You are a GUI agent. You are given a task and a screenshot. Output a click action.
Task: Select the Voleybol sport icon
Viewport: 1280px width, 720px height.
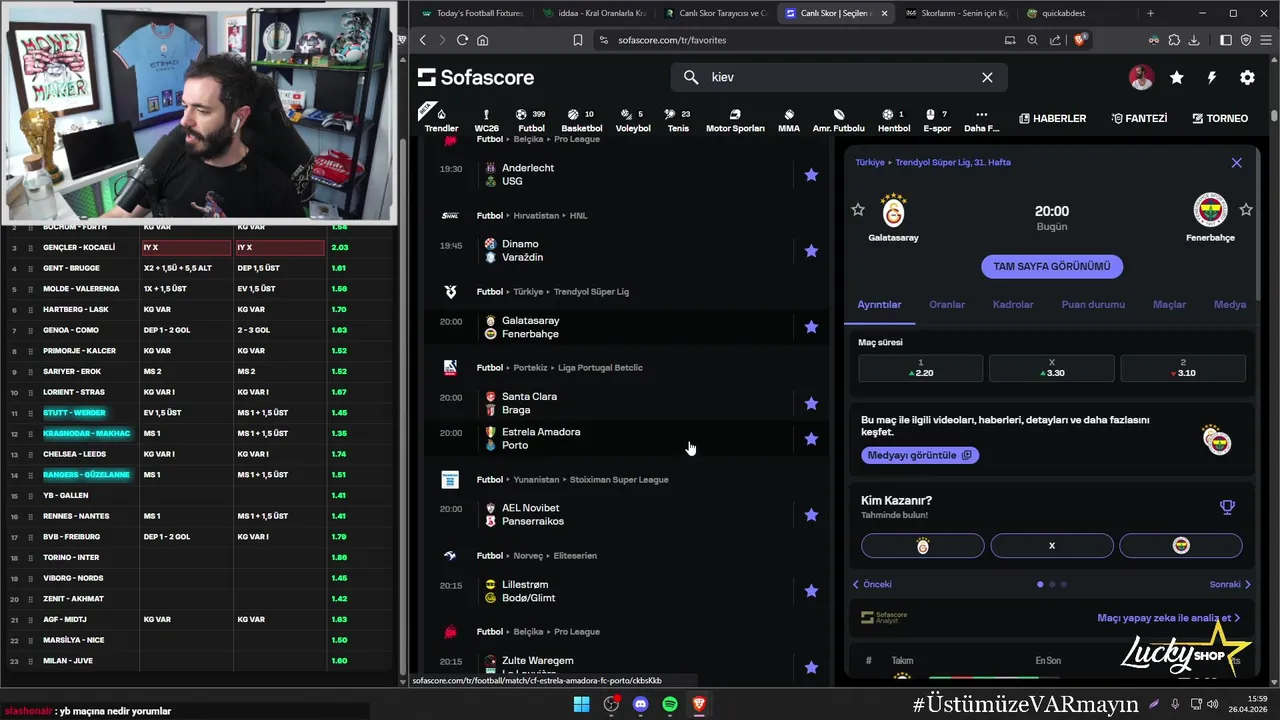(x=633, y=120)
